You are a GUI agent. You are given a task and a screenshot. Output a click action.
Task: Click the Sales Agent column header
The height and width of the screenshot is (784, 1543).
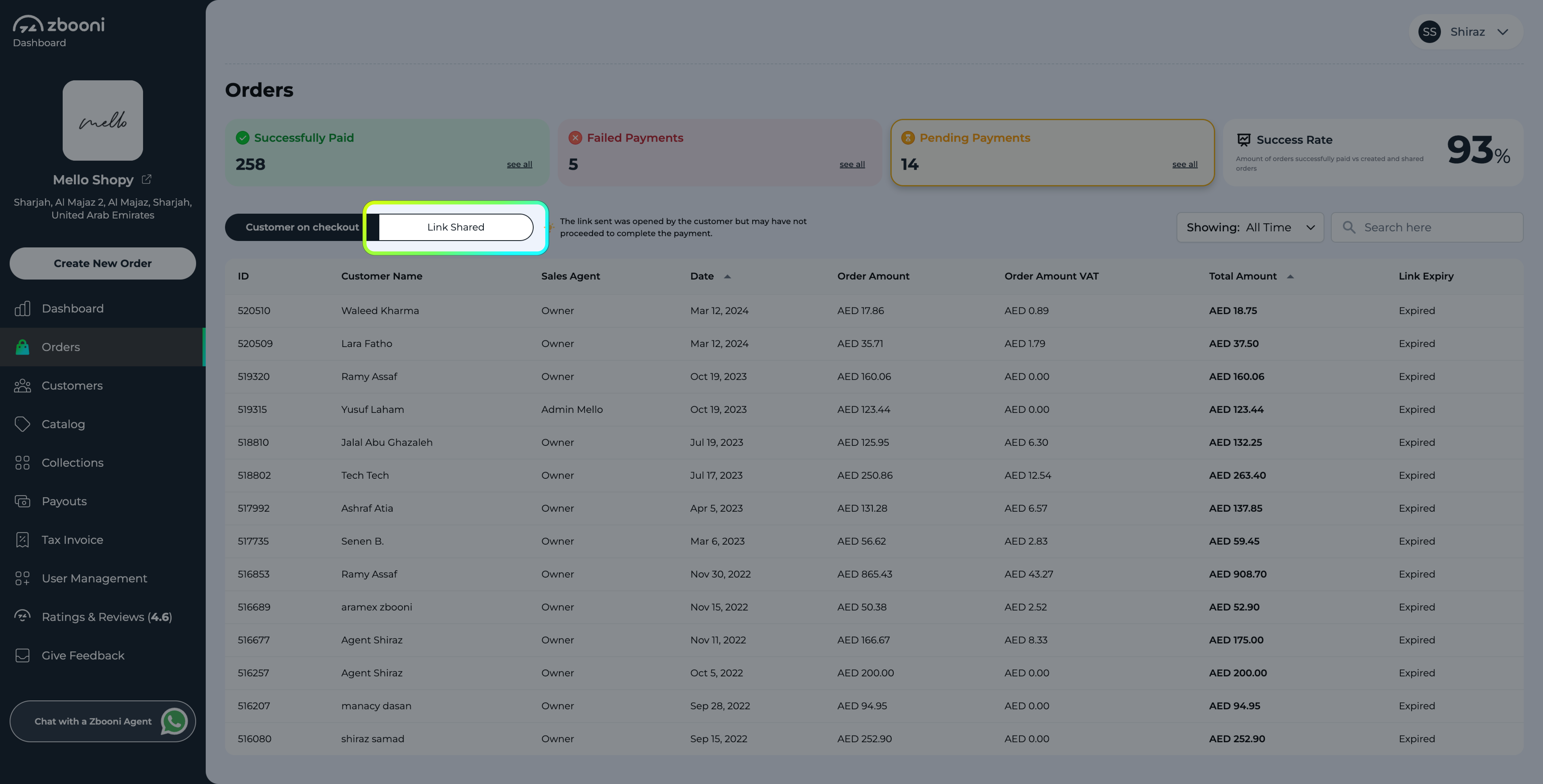(570, 276)
